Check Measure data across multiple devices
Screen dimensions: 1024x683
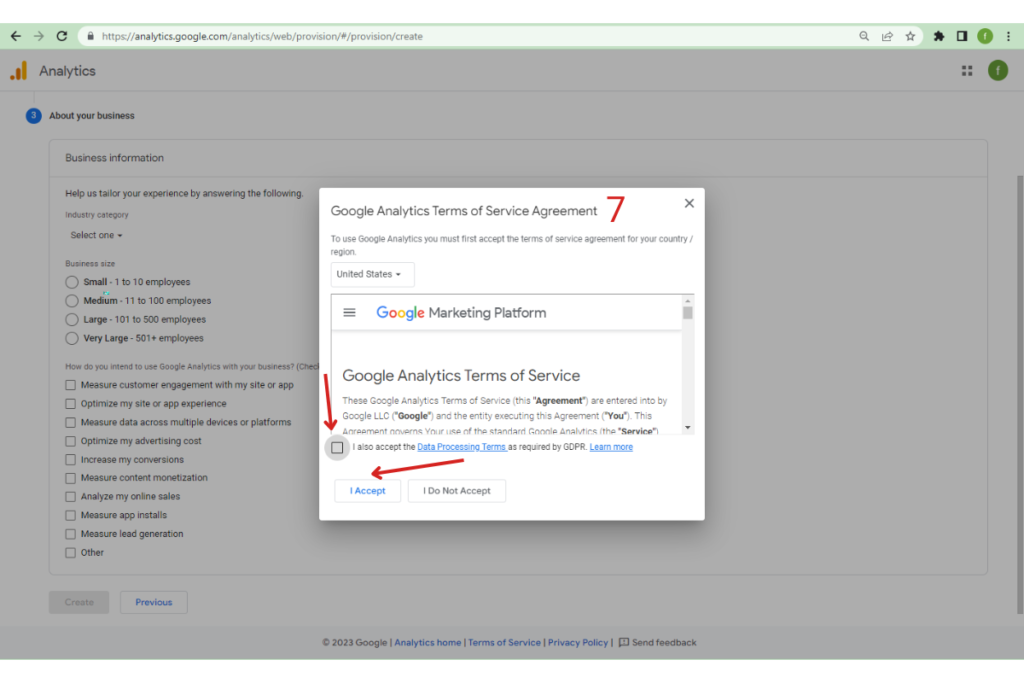tap(71, 422)
